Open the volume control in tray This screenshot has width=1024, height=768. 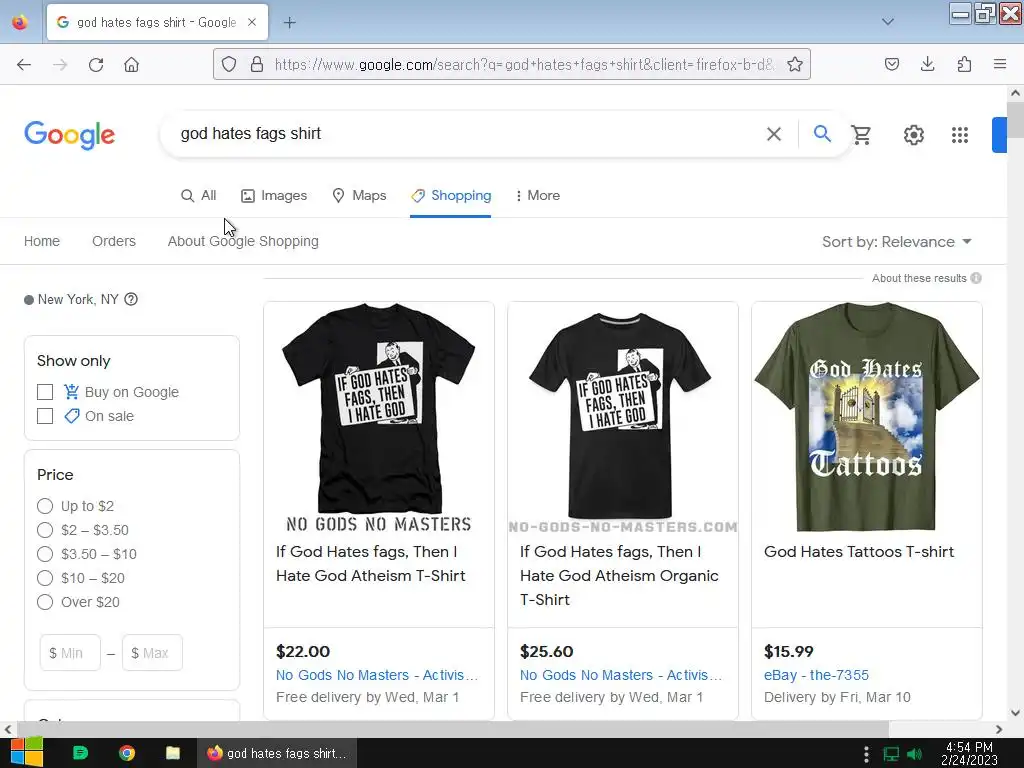(914, 754)
